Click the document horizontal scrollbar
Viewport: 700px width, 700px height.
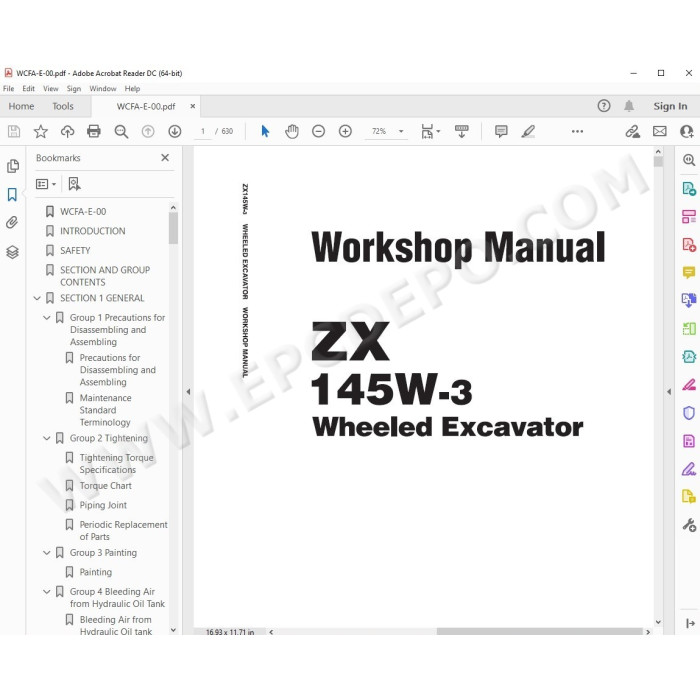tap(539, 632)
